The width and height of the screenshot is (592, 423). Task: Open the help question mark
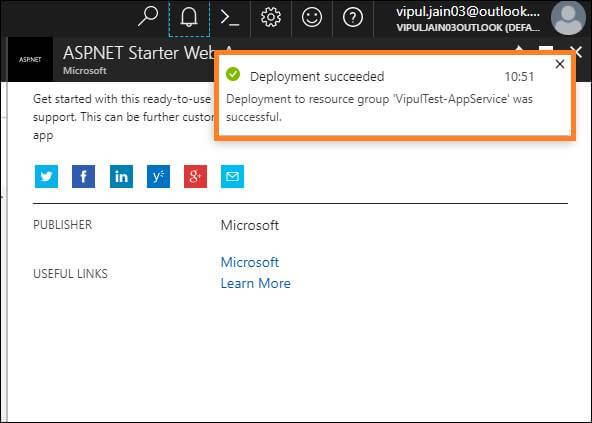pos(353,18)
